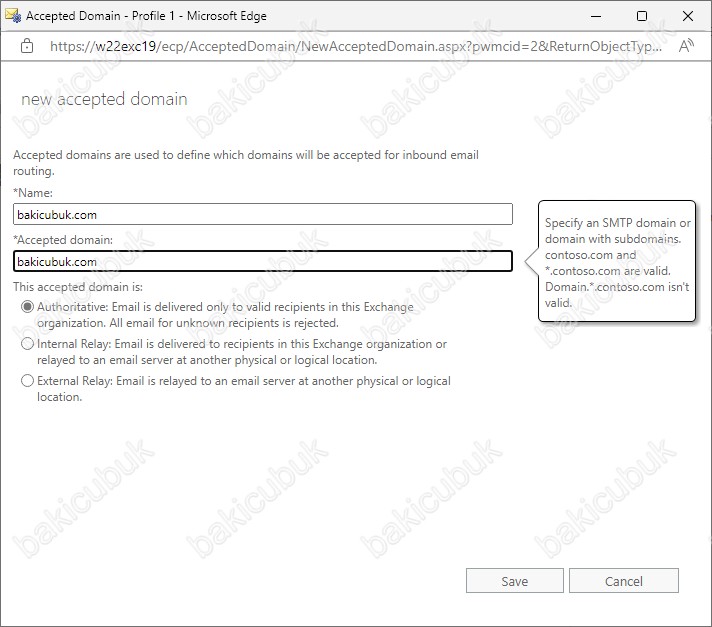Image resolution: width=712 pixels, height=627 pixels.
Task: Open the Read aloud icon in address bar
Action: click(686, 46)
